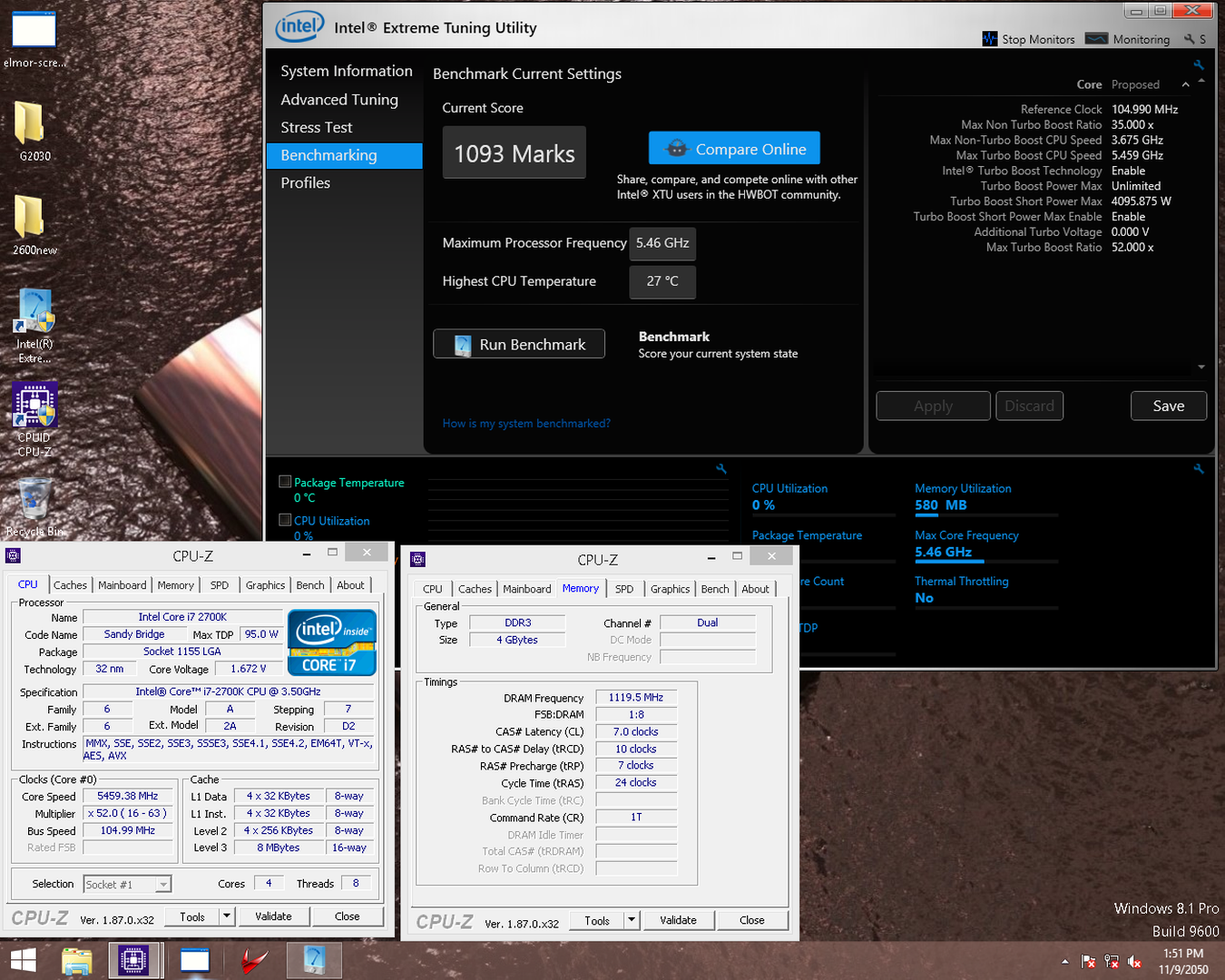Click the Intel logo in XTU
This screenshot has width=1225, height=980.
click(x=299, y=26)
